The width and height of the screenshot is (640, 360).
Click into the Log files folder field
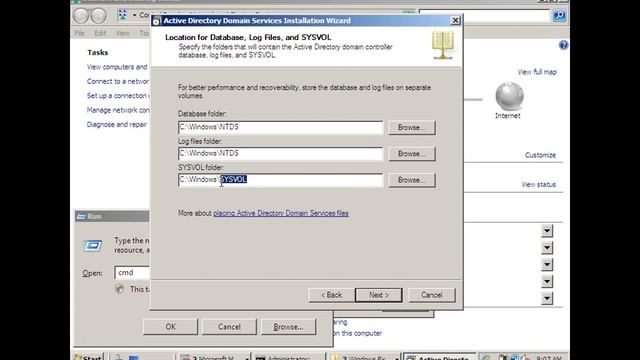click(x=280, y=153)
